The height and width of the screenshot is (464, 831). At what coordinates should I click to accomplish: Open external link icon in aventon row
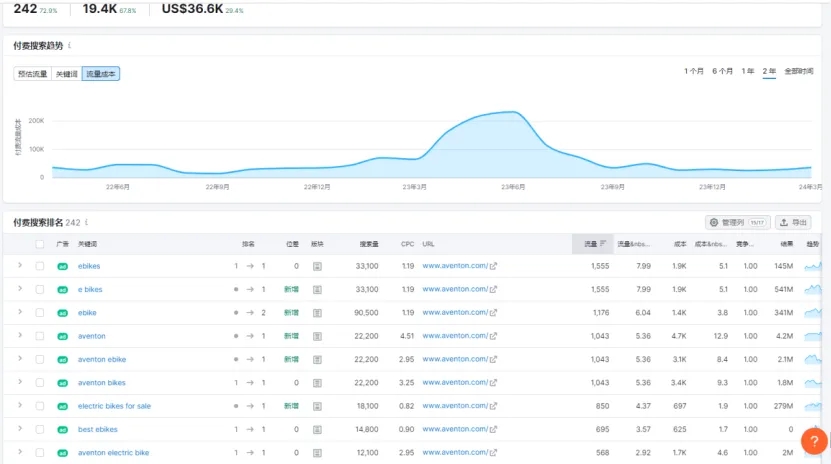coord(493,336)
